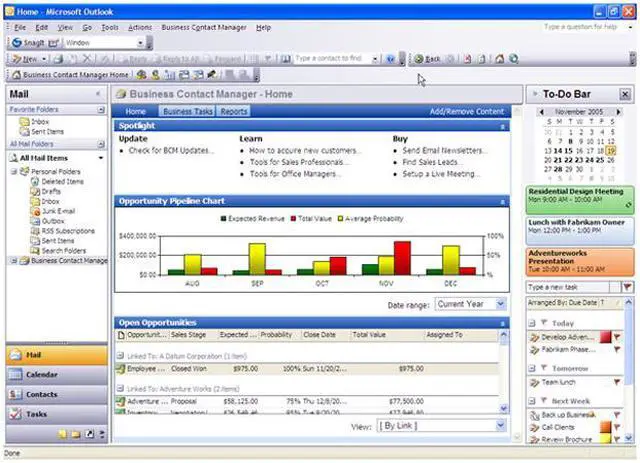Switch to the Reports tab
The height and width of the screenshot is (463, 640).
[x=233, y=111]
